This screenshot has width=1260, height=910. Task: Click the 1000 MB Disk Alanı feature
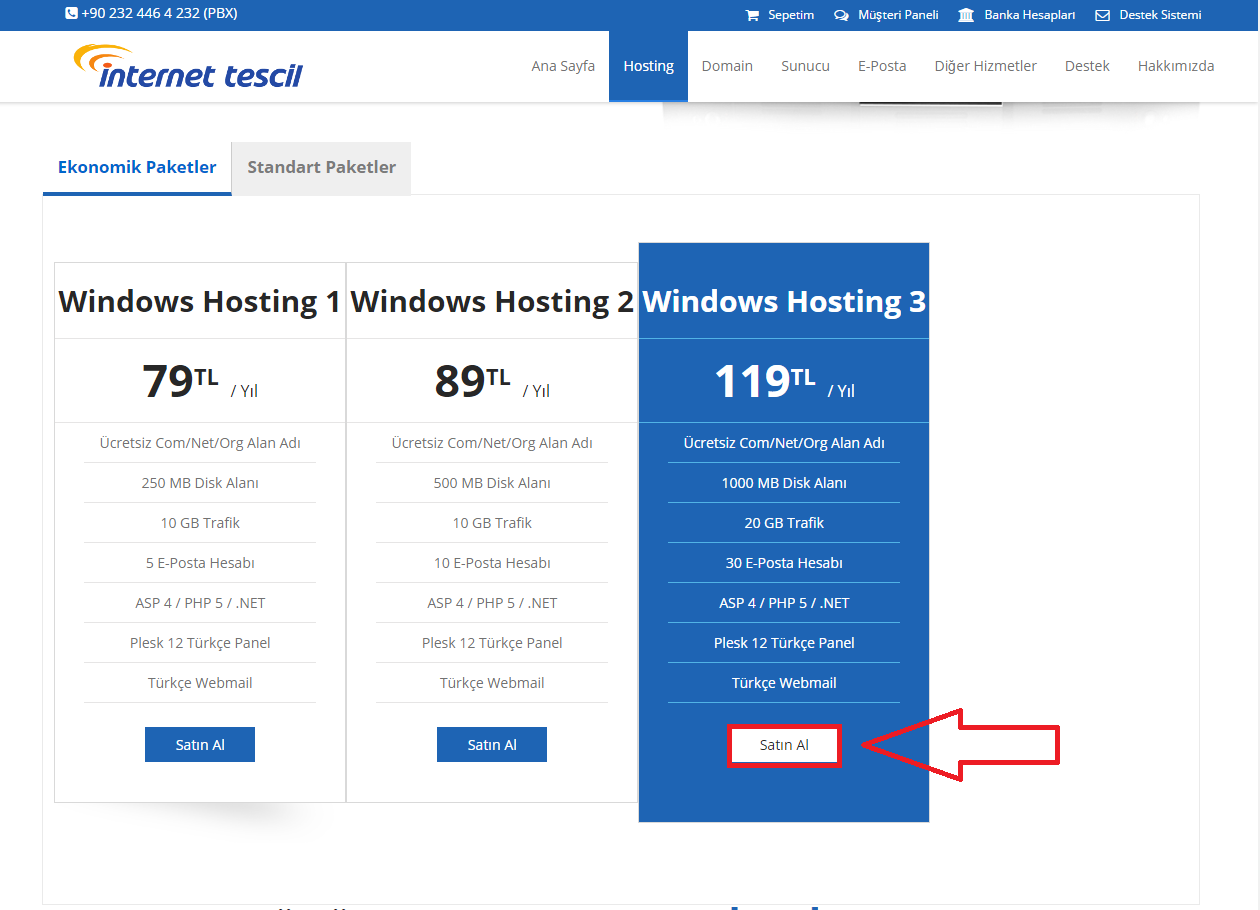point(784,483)
